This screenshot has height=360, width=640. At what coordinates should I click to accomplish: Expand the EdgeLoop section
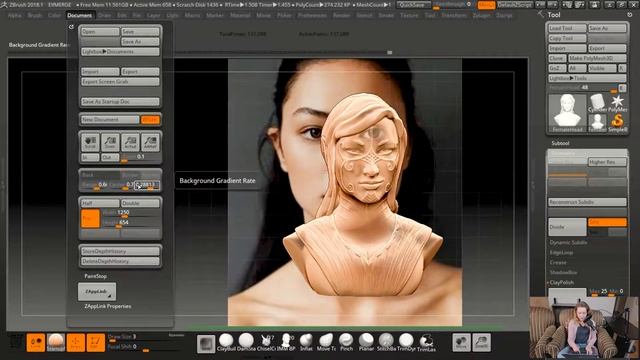click(x=561, y=253)
